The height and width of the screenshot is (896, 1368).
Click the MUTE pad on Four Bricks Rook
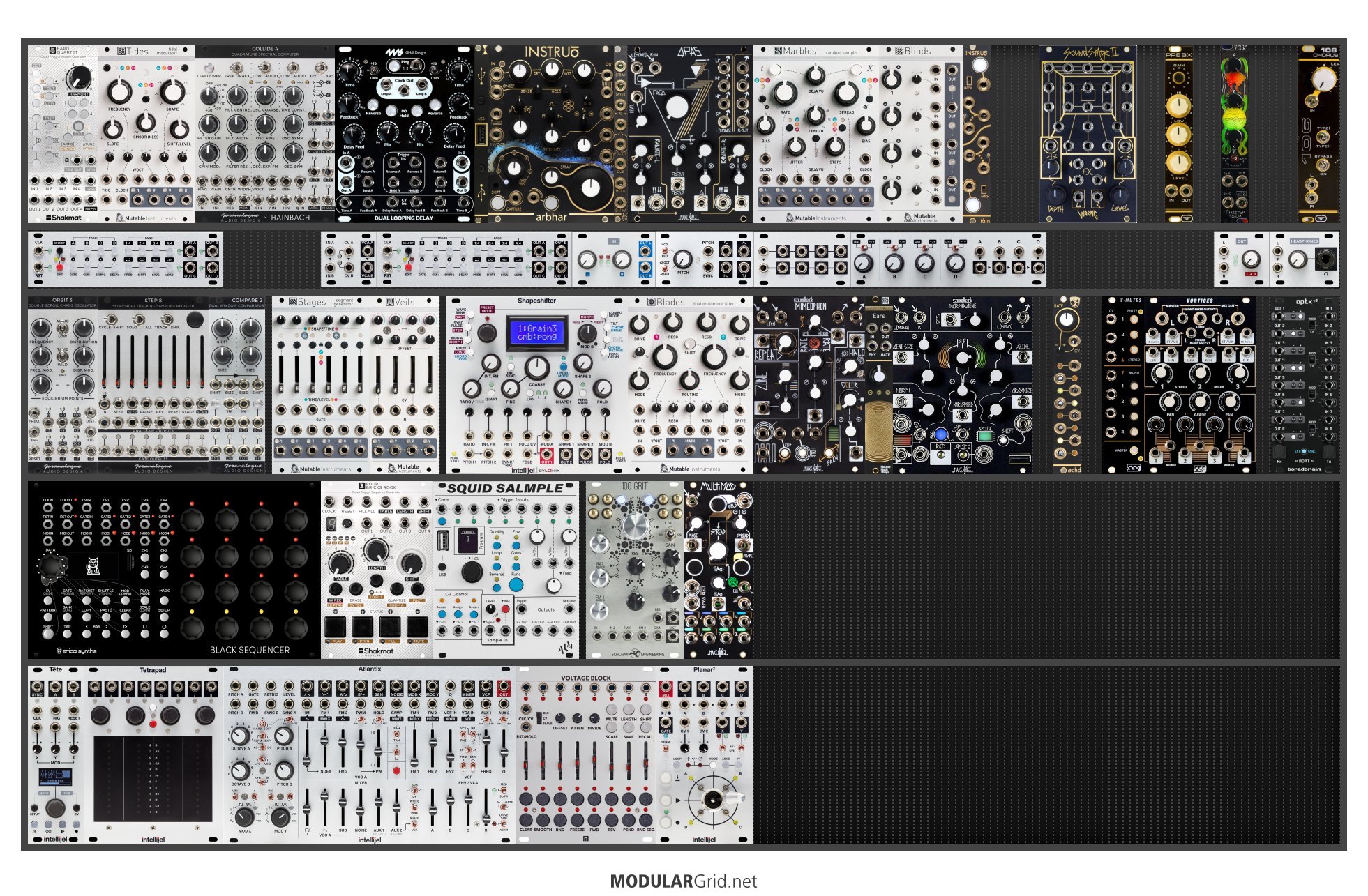(x=418, y=626)
